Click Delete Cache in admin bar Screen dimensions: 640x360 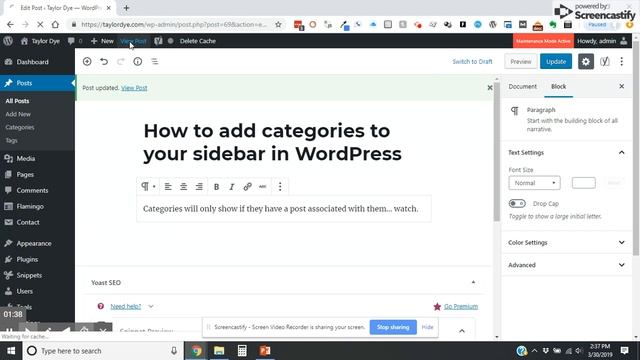198,41
